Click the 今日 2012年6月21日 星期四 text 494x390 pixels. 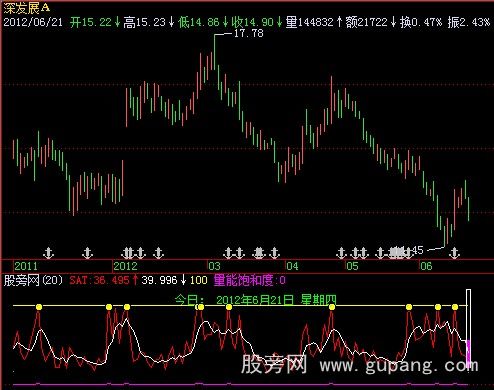[x=255, y=300]
